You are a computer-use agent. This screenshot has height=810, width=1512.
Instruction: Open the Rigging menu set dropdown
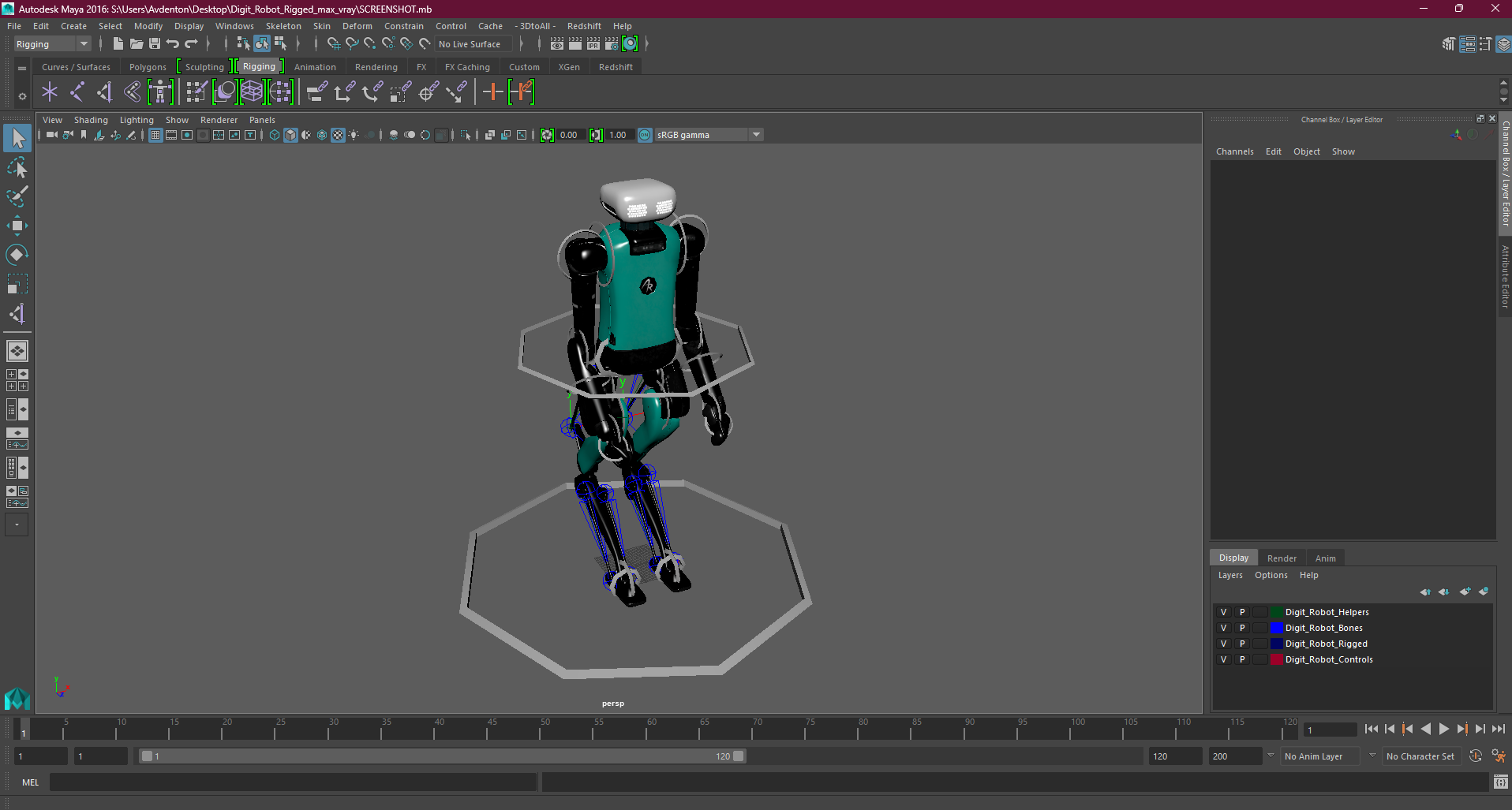(52, 44)
